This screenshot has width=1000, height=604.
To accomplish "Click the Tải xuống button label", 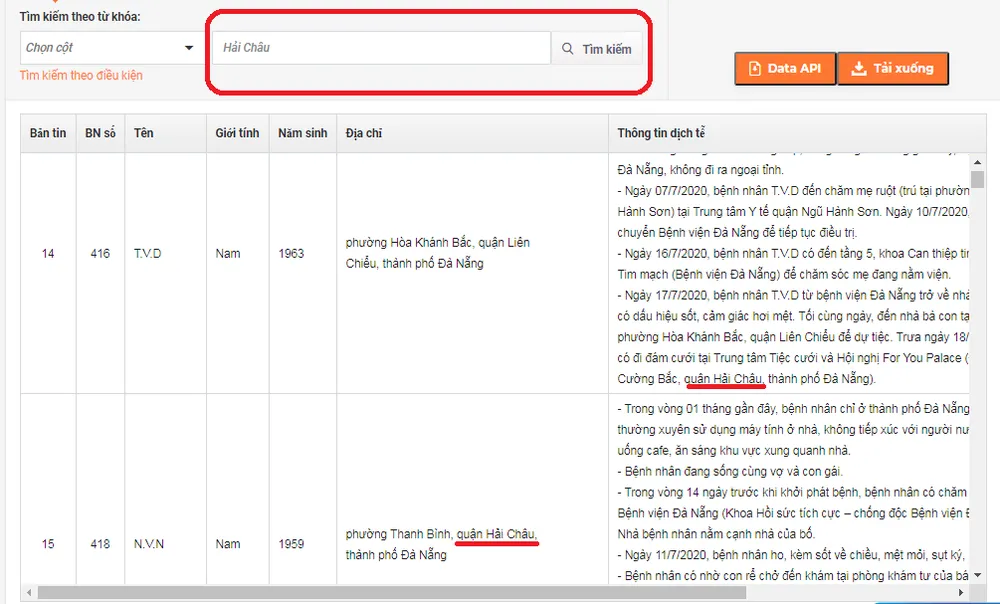I will click(x=903, y=69).
